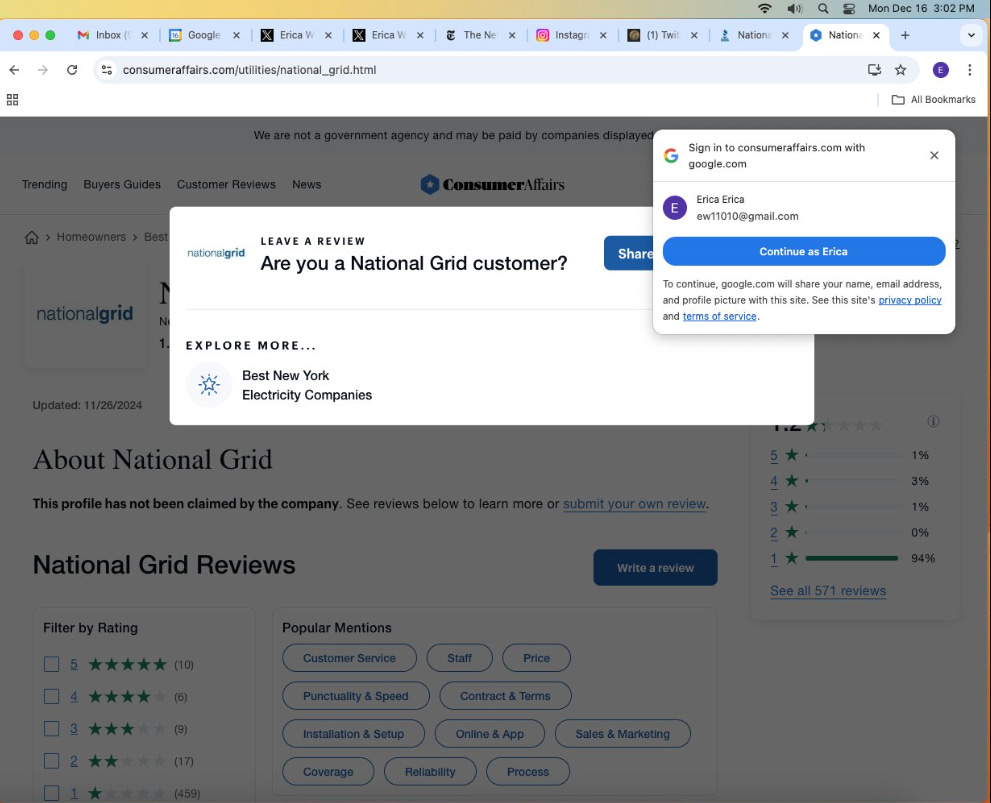Click the install app icon in address bar
The image size is (991, 803).
click(x=874, y=70)
